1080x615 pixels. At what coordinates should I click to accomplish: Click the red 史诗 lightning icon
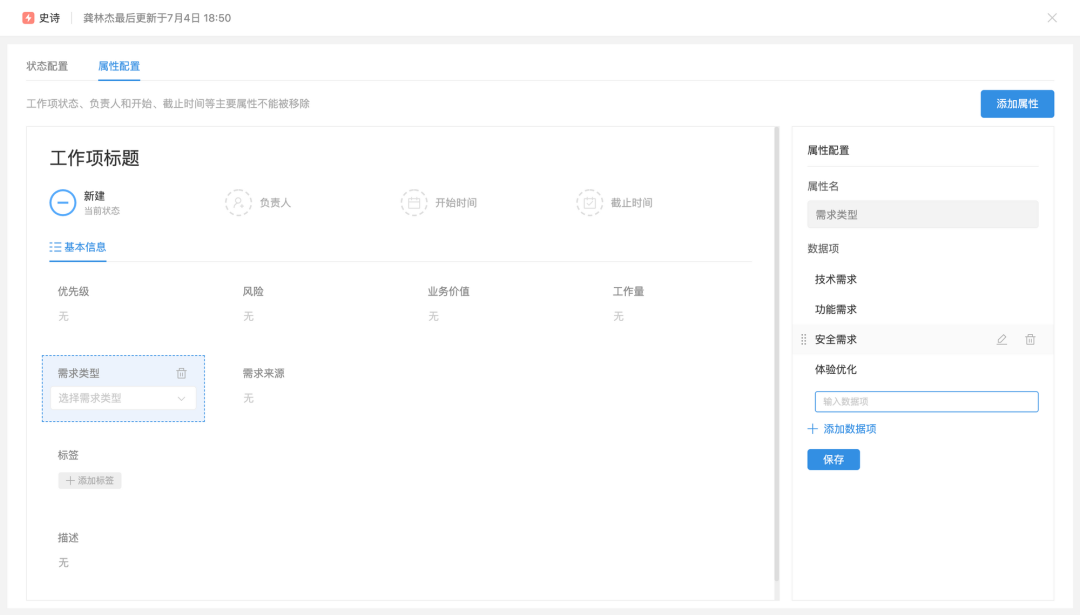28,18
